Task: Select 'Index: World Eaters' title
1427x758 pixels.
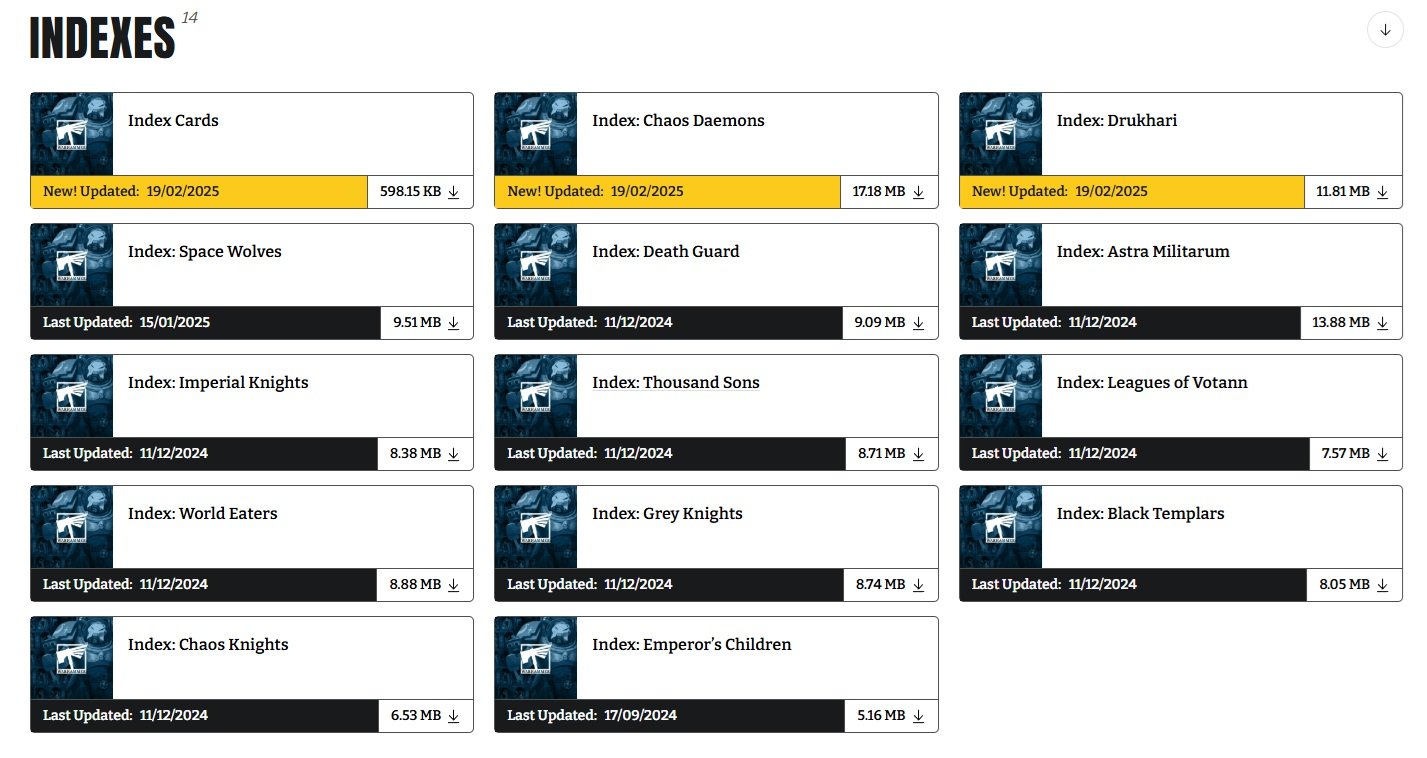Action: tap(203, 514)
